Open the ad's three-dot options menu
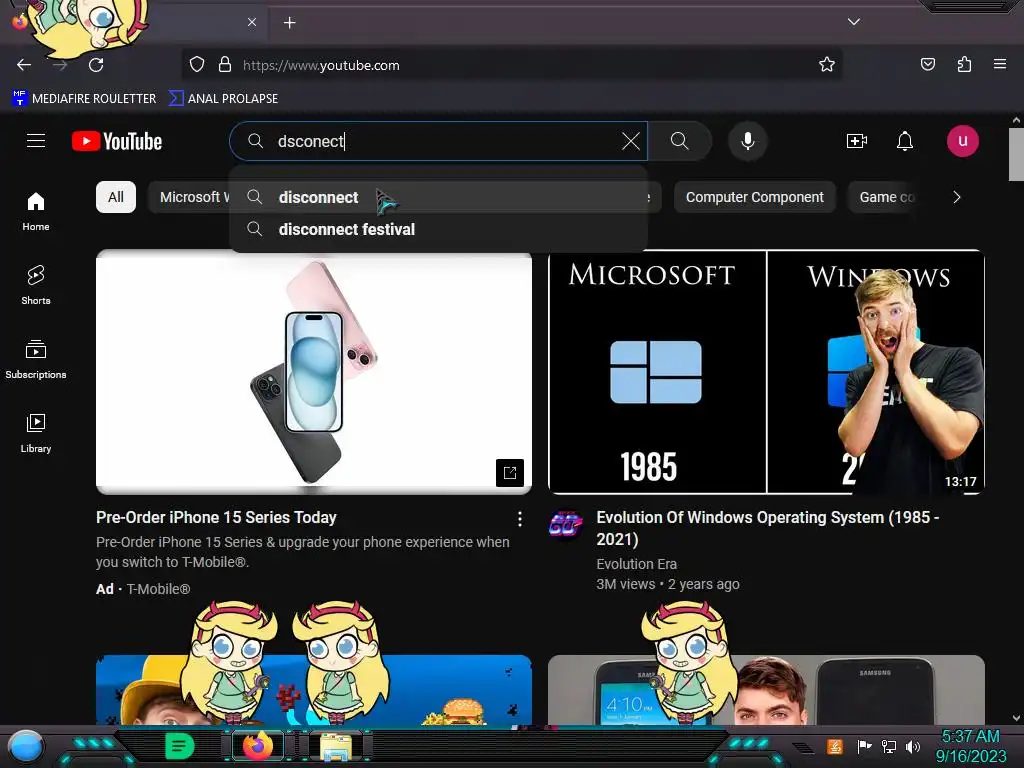 pyautogui.click(x=520, y=519)
